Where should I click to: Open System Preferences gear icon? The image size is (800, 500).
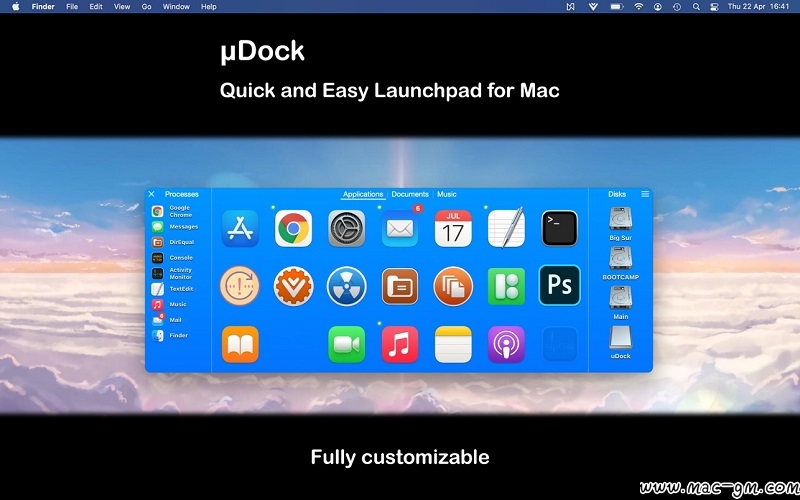(x=346, y=229)
